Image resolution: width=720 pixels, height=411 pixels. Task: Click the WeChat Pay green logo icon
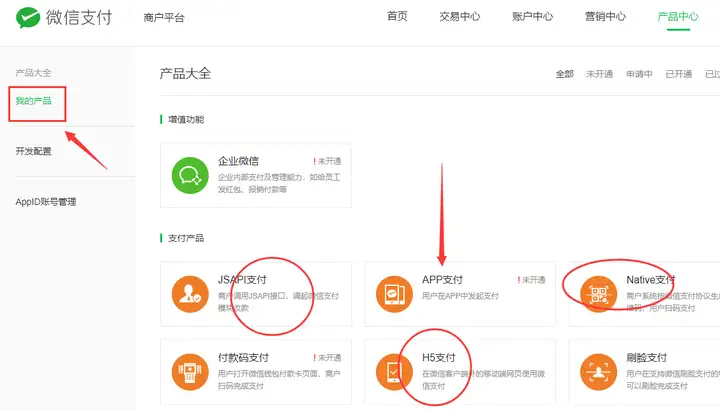tap(28, 17)
